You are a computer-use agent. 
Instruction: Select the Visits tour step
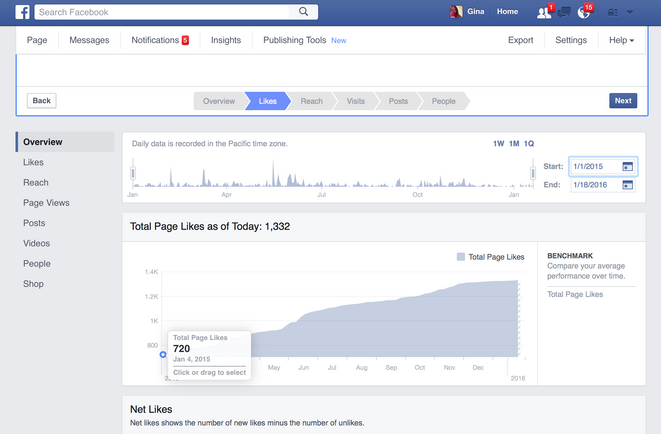(x=356, y=101)
